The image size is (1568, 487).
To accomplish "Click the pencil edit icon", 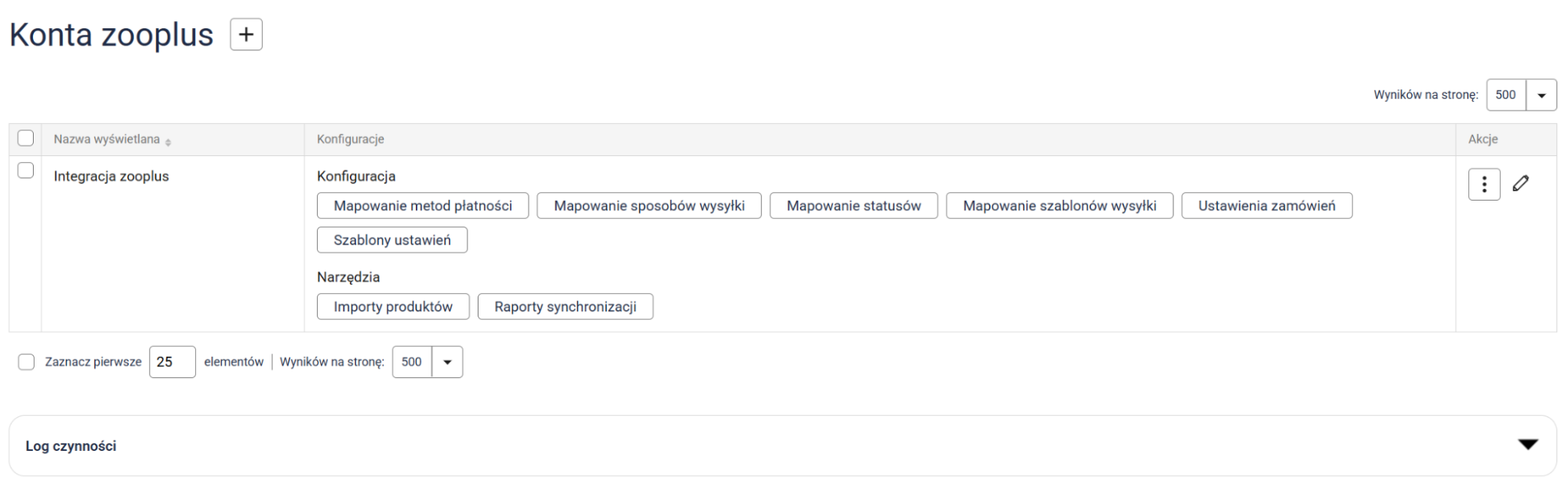I will [1520, 184].
